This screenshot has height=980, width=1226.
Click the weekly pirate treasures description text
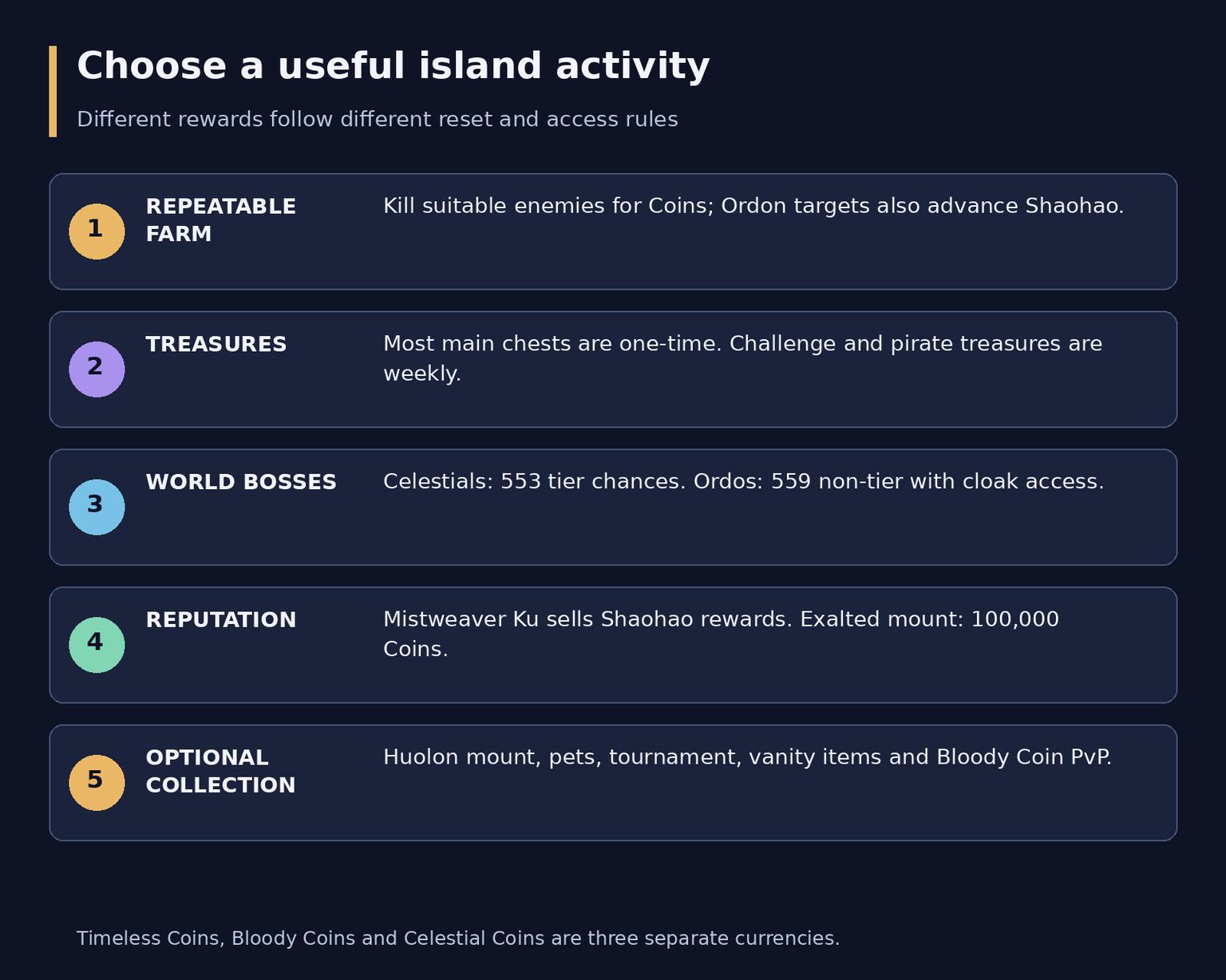click(x=742, y=358)
